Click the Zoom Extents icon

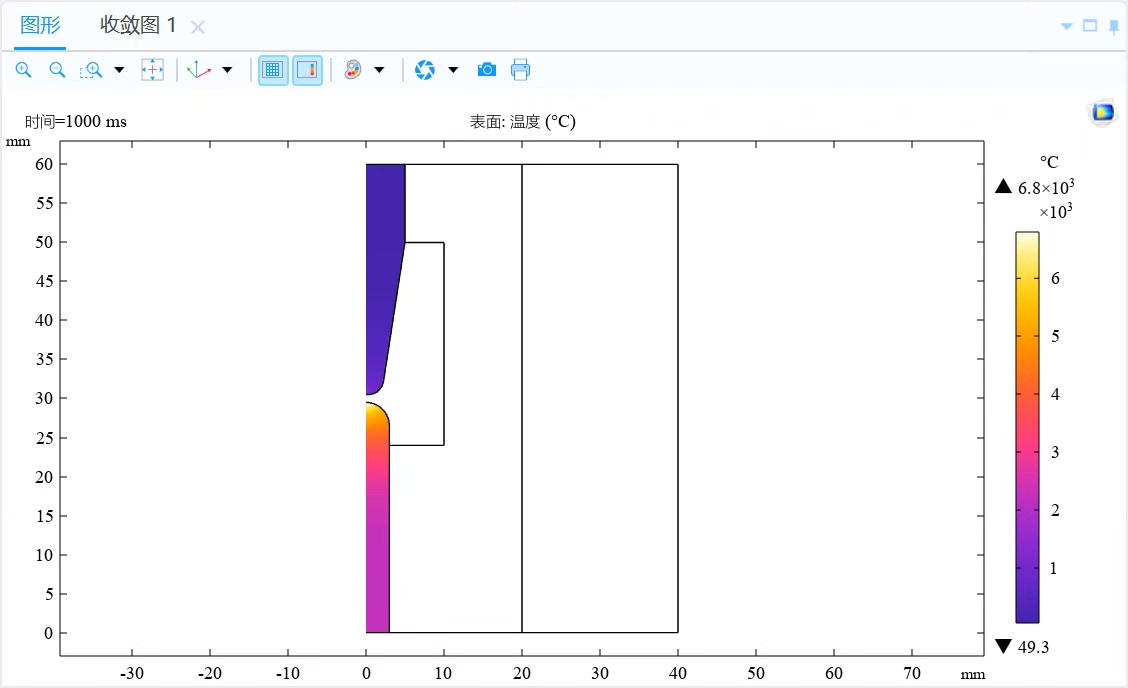(153, 70)
